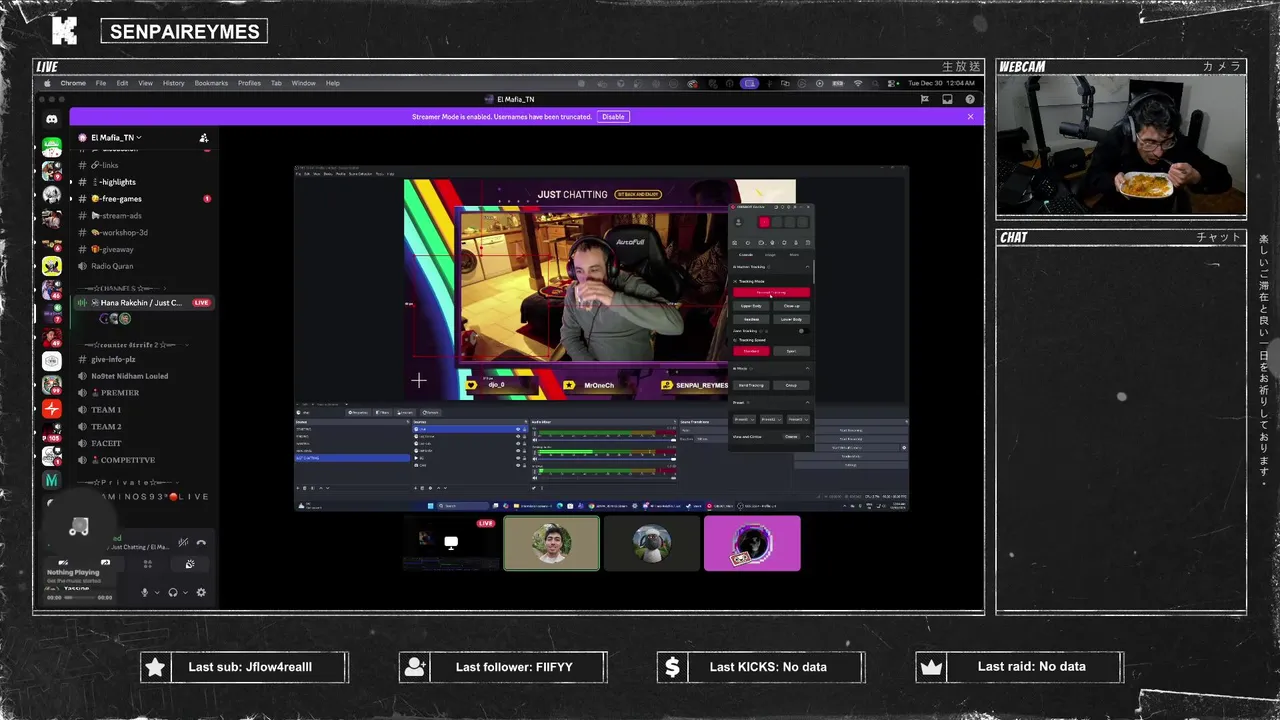Select the live stream participant tile
The width and height of the screenshot is (1280, 720).
tap(451, 543)
